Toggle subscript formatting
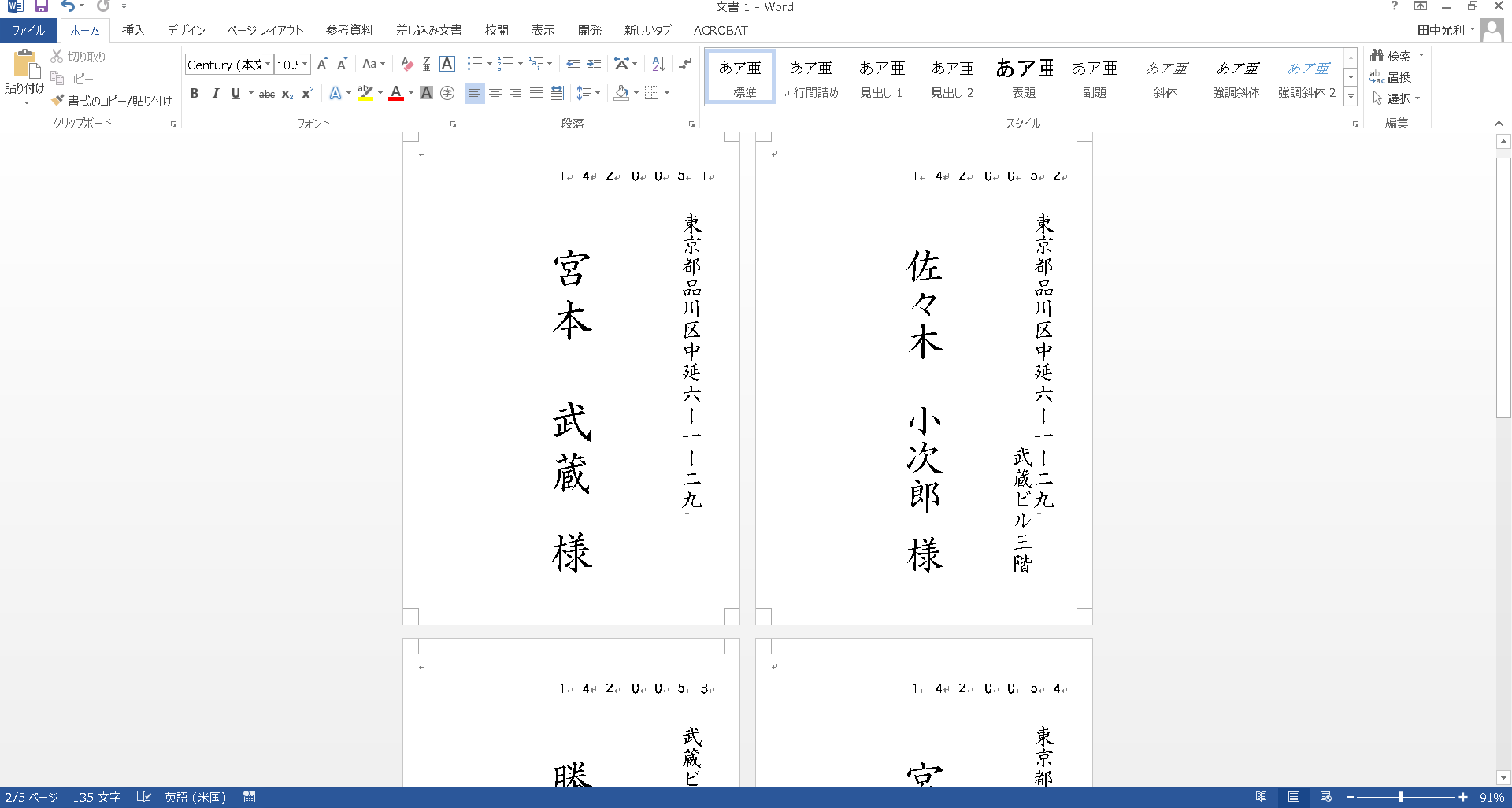The width and height of the screenshot is (1512, 808). point(287,94)
